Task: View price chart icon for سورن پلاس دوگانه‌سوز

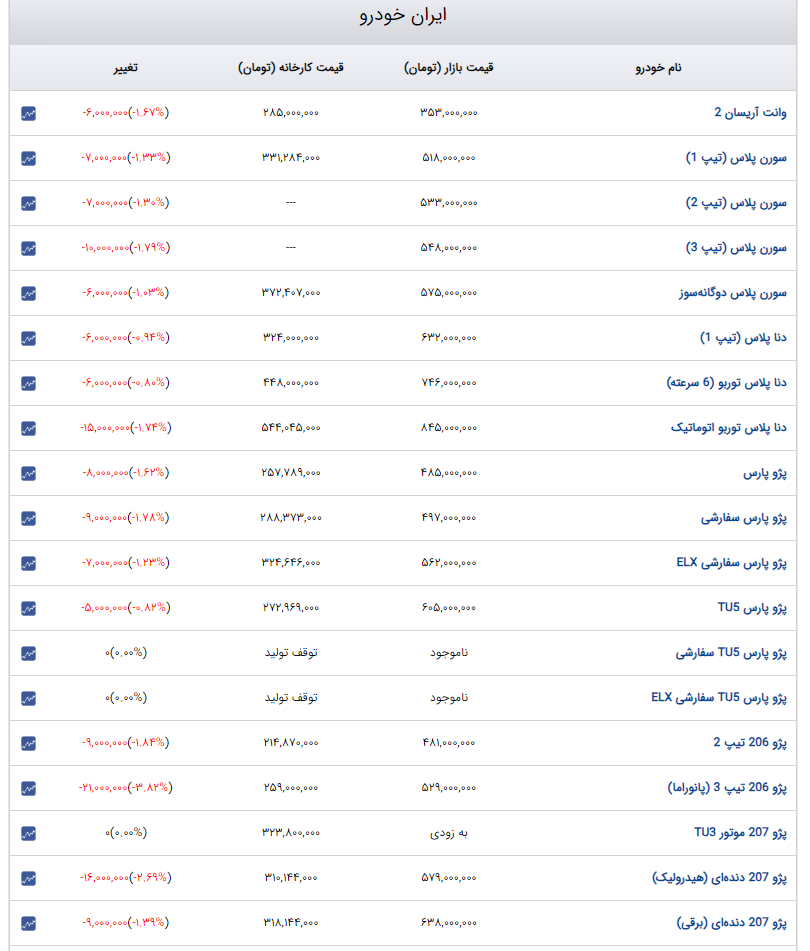Action: tap(29, 292)
